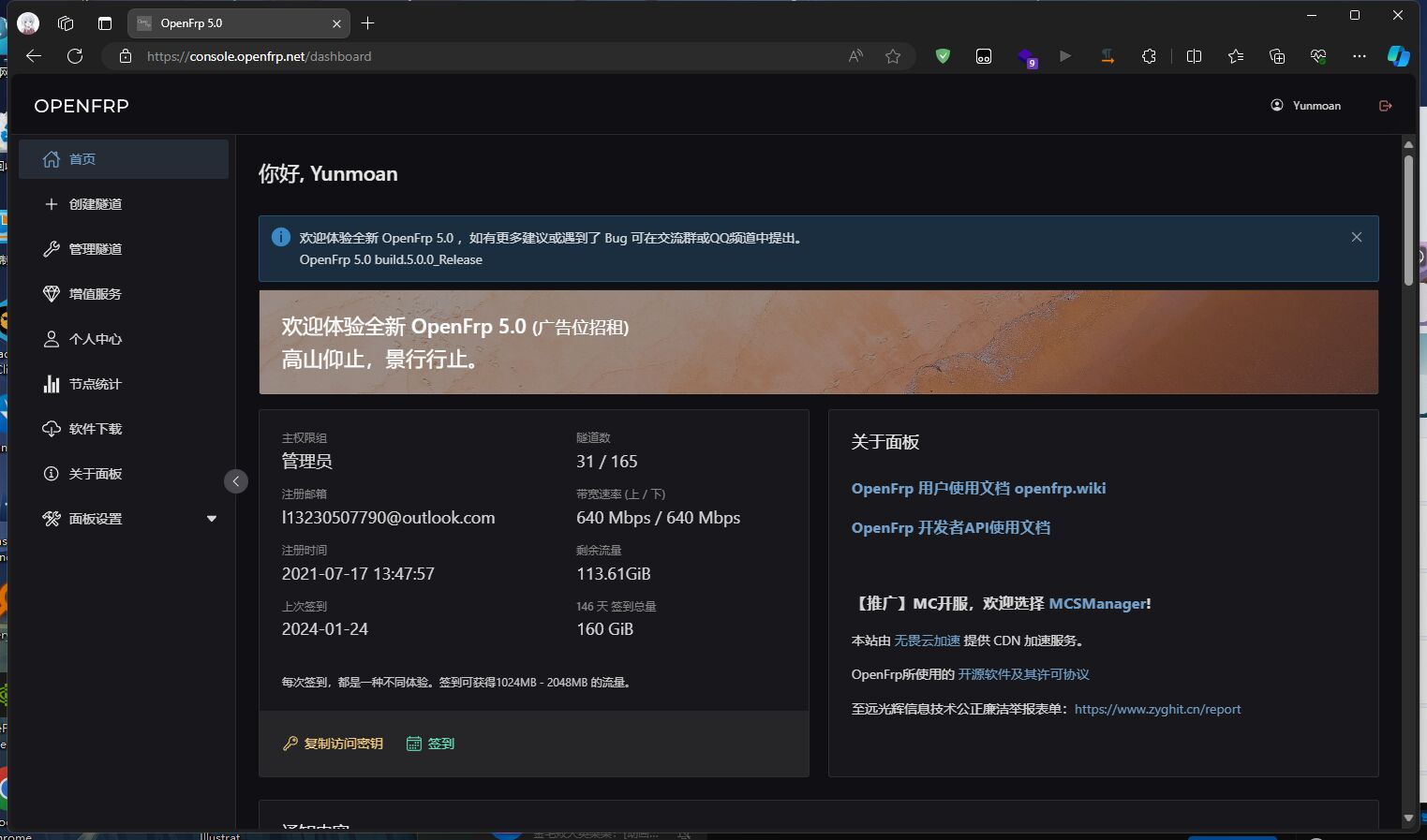Click the page vertical scrollbar thumb
Viewport: 1427px width, 840px height.
1408,220
